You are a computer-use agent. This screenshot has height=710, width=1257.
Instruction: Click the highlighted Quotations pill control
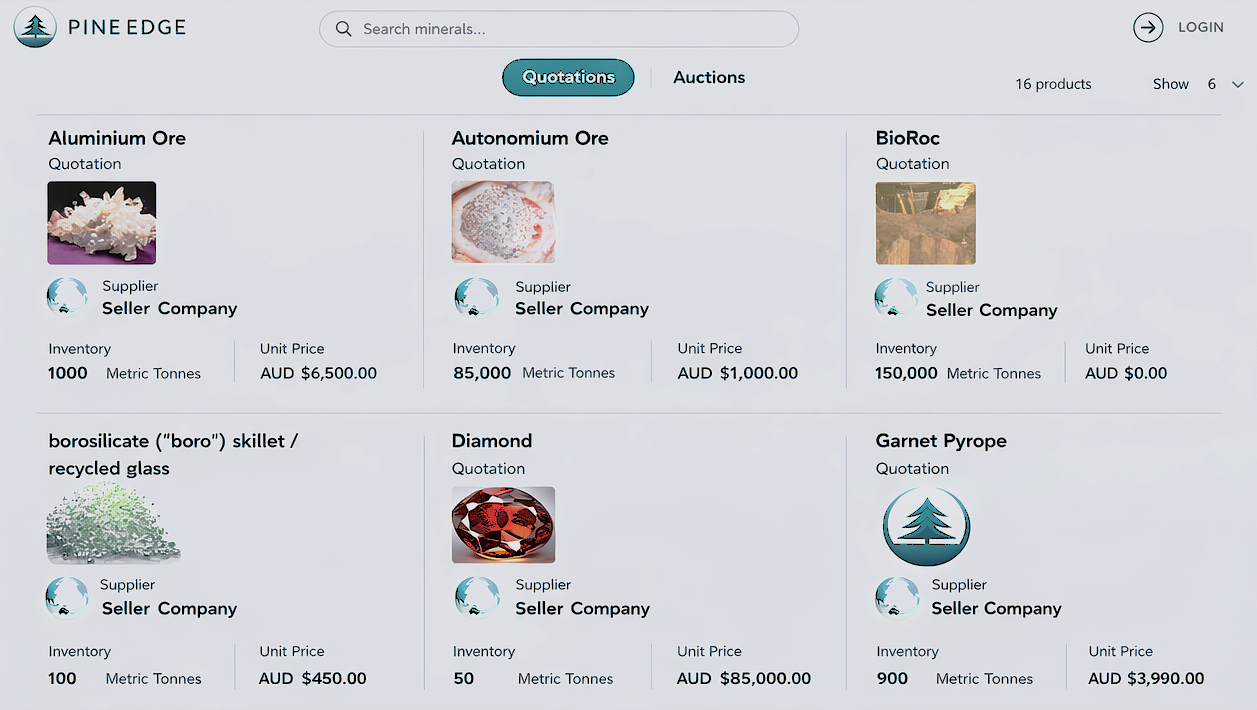click(568, 77)
